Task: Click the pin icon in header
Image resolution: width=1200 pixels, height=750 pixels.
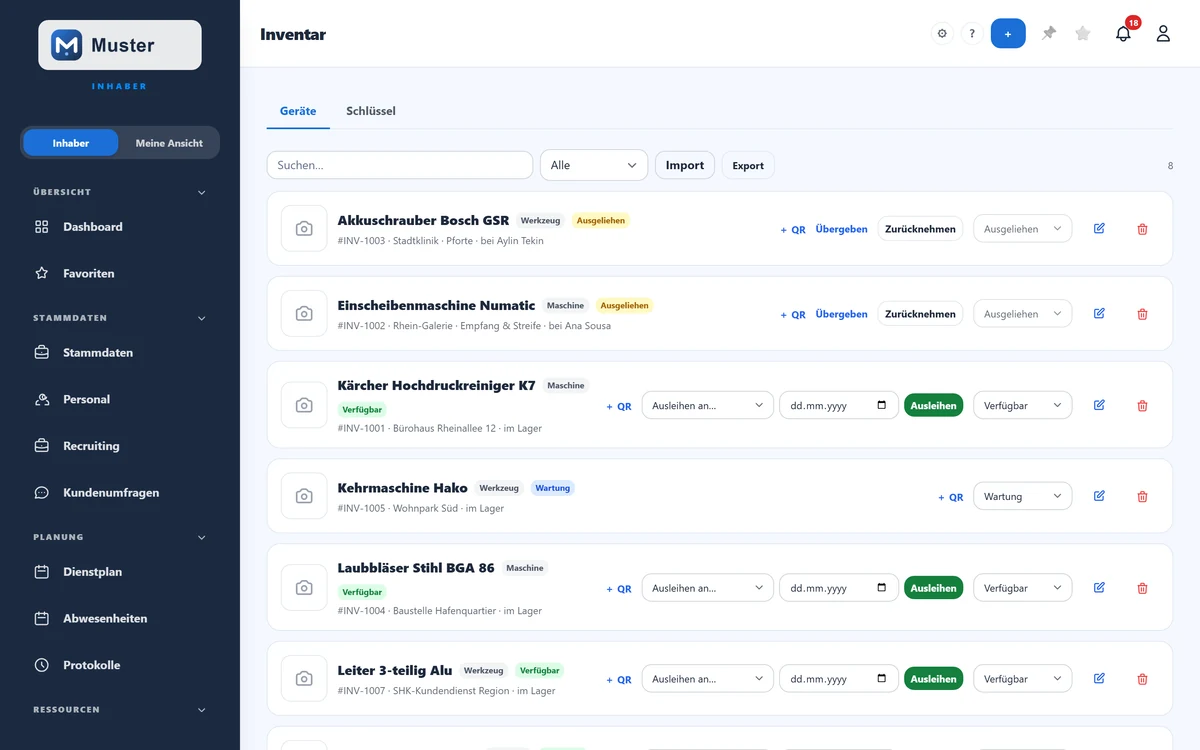Action: tap(1049, 34)
